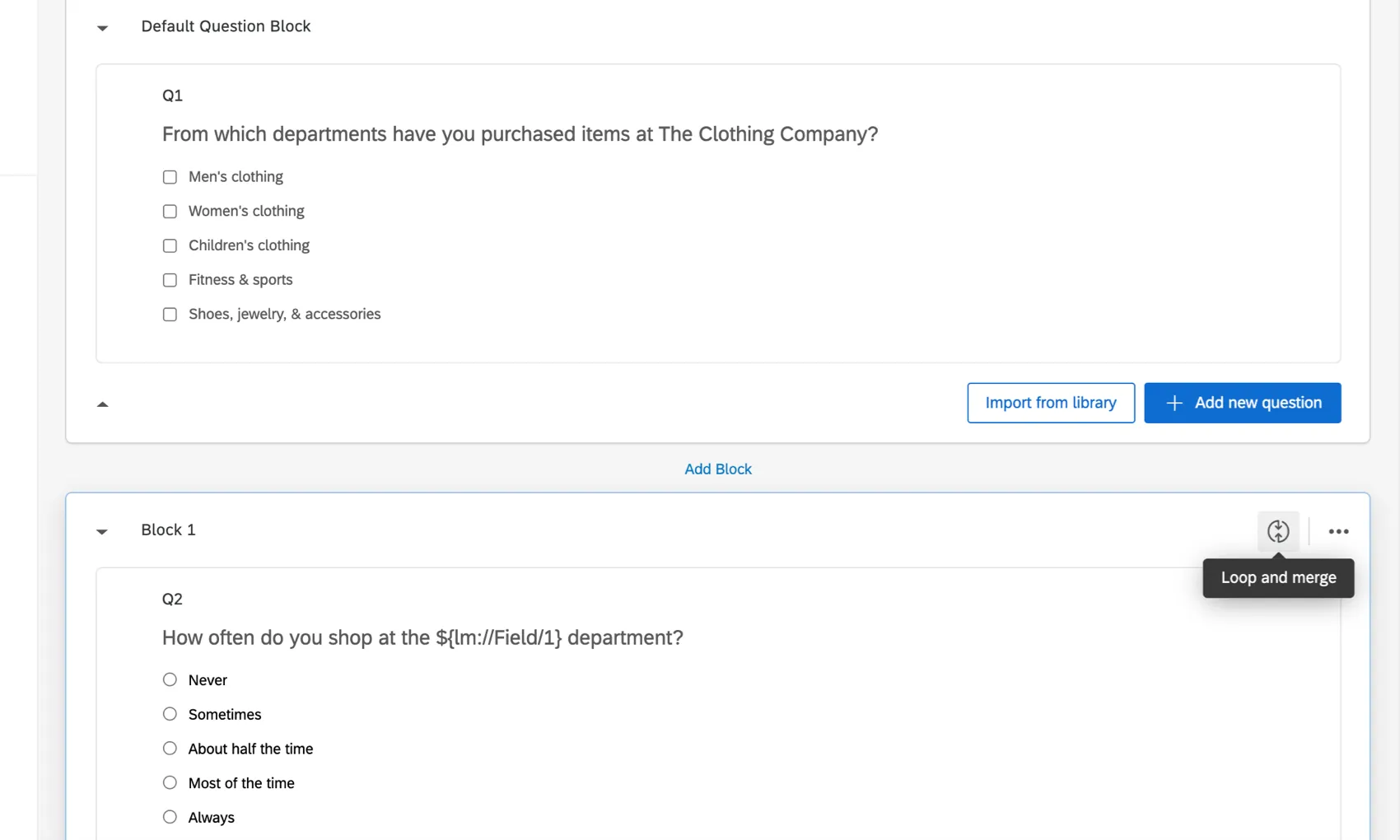Check the Fitness & sports option
This screenshot has height=840, width=1400.
pyautogui.click(x=170, y=280)
